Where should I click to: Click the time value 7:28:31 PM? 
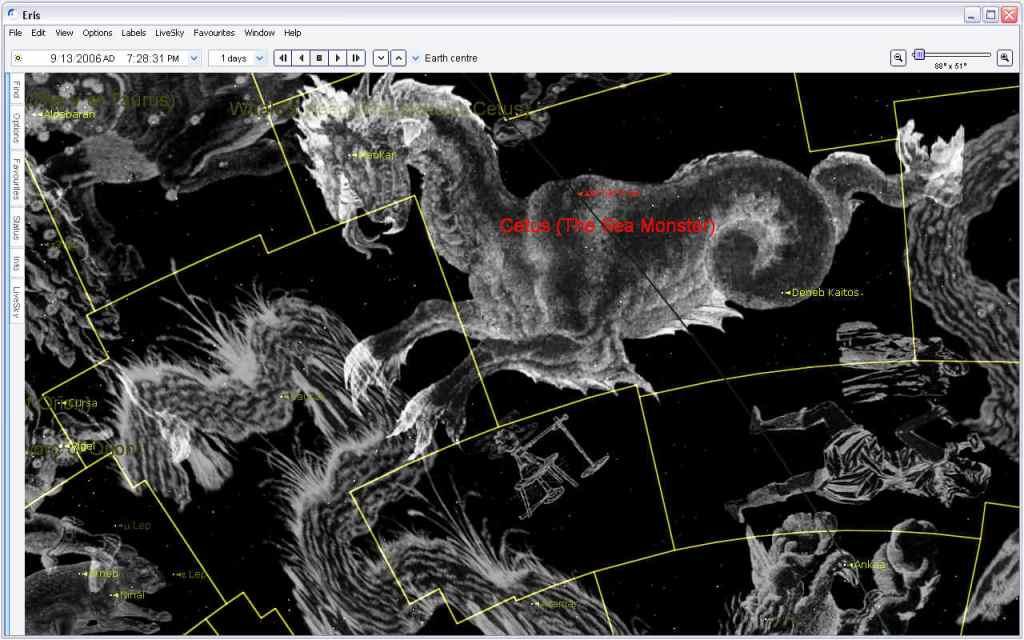pos(153,58)
